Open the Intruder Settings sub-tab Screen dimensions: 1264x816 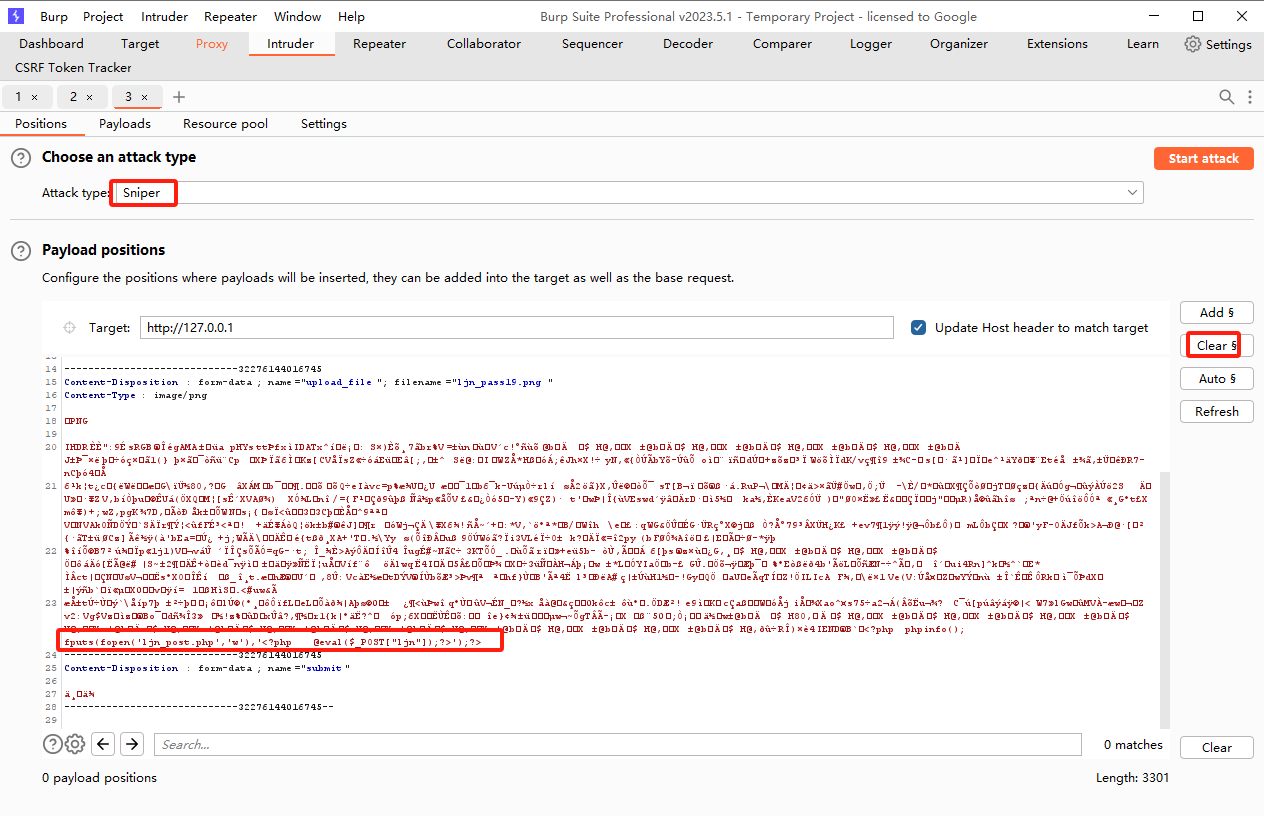324,124
